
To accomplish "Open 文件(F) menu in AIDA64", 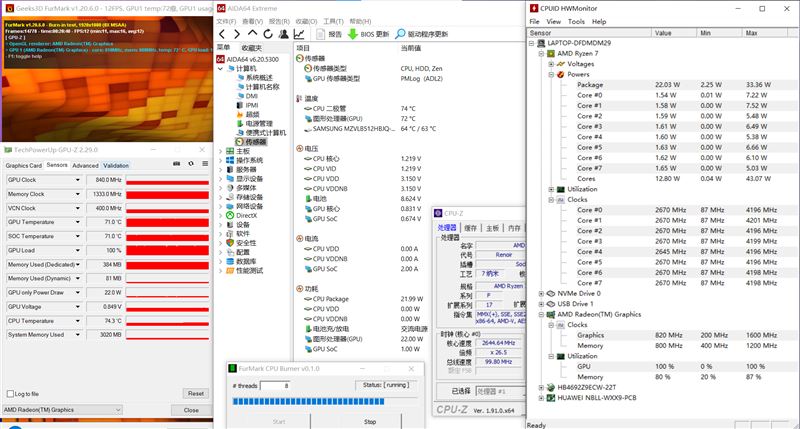I will click(x=226, y=21).
